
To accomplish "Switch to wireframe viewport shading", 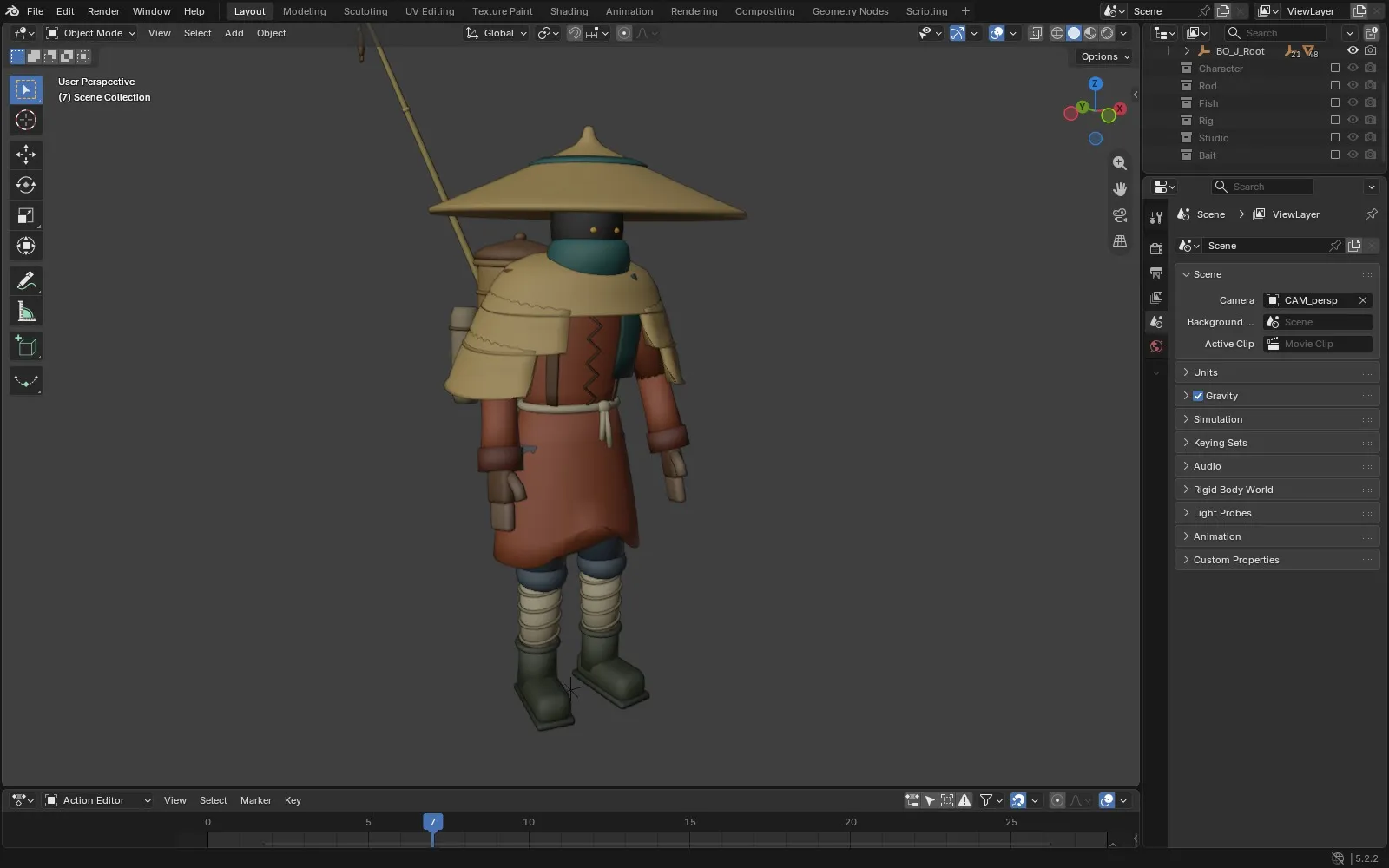I will click(1057, 33).
